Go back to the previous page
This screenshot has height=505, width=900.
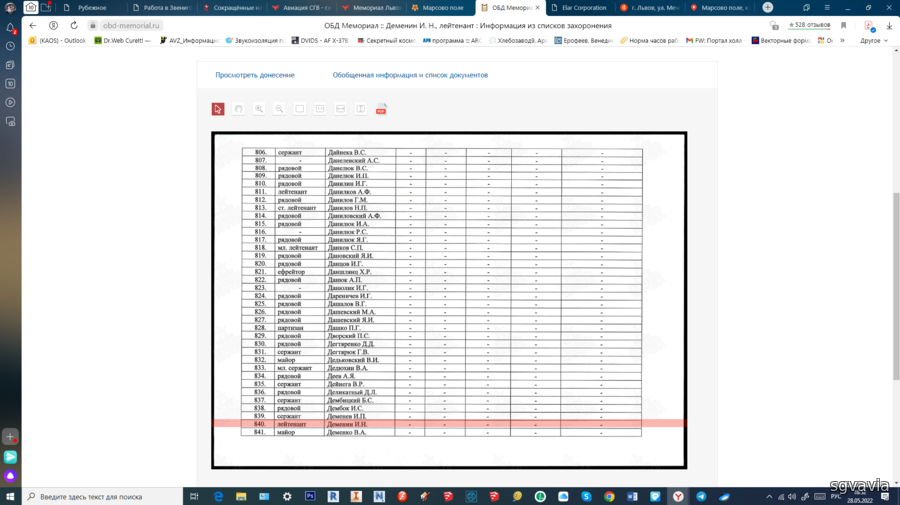[33, 25]
